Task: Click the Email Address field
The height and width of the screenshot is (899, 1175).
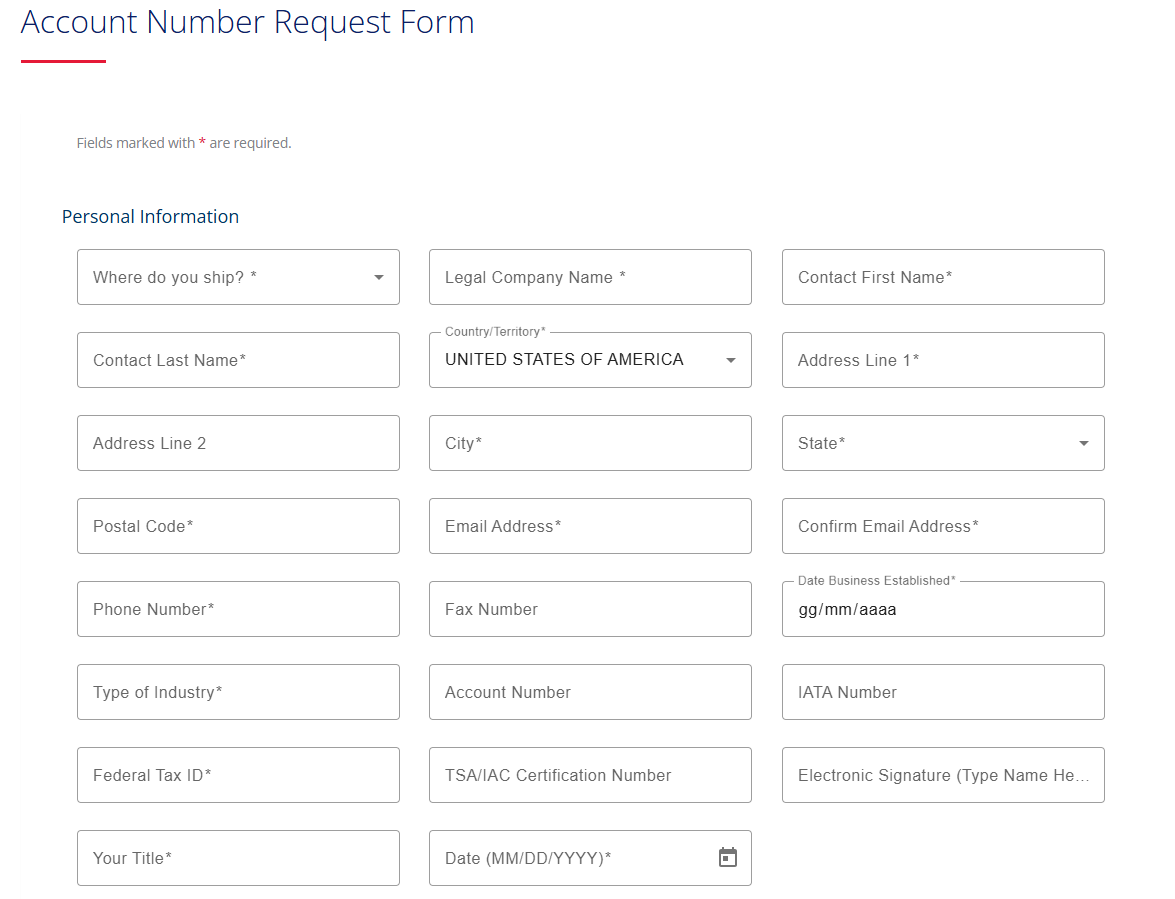Action: (590, 526)
